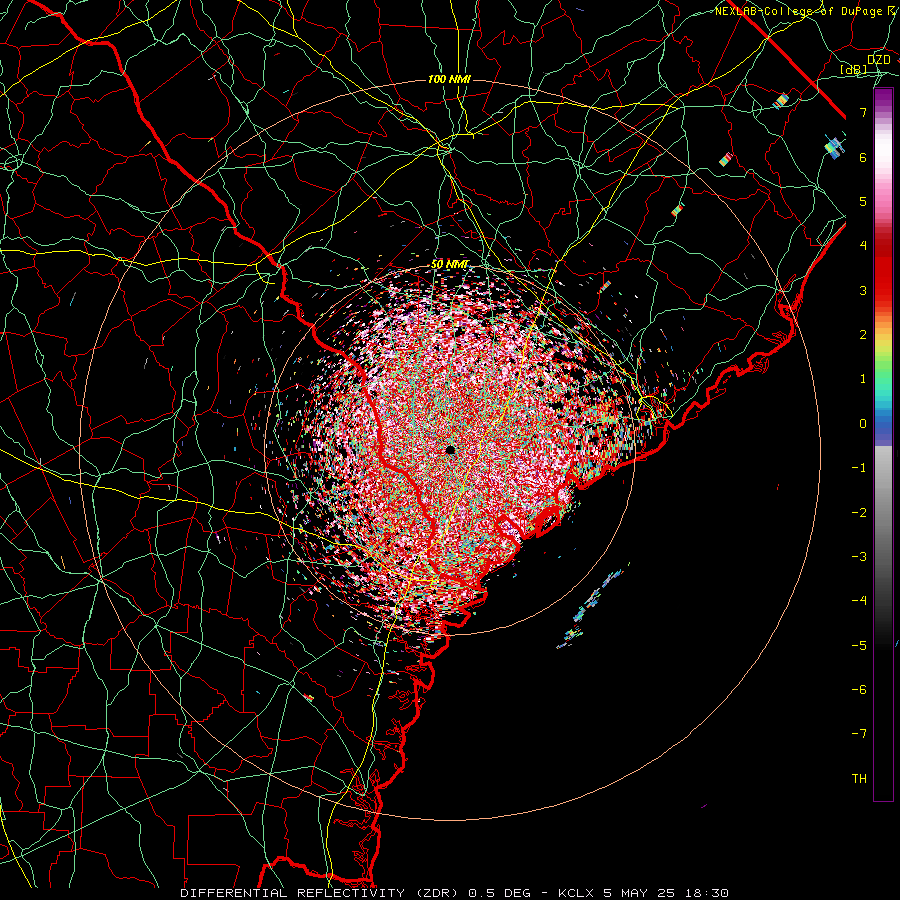
Task: Click the 6 value on the color scale
Action: [x=863, y=157]
